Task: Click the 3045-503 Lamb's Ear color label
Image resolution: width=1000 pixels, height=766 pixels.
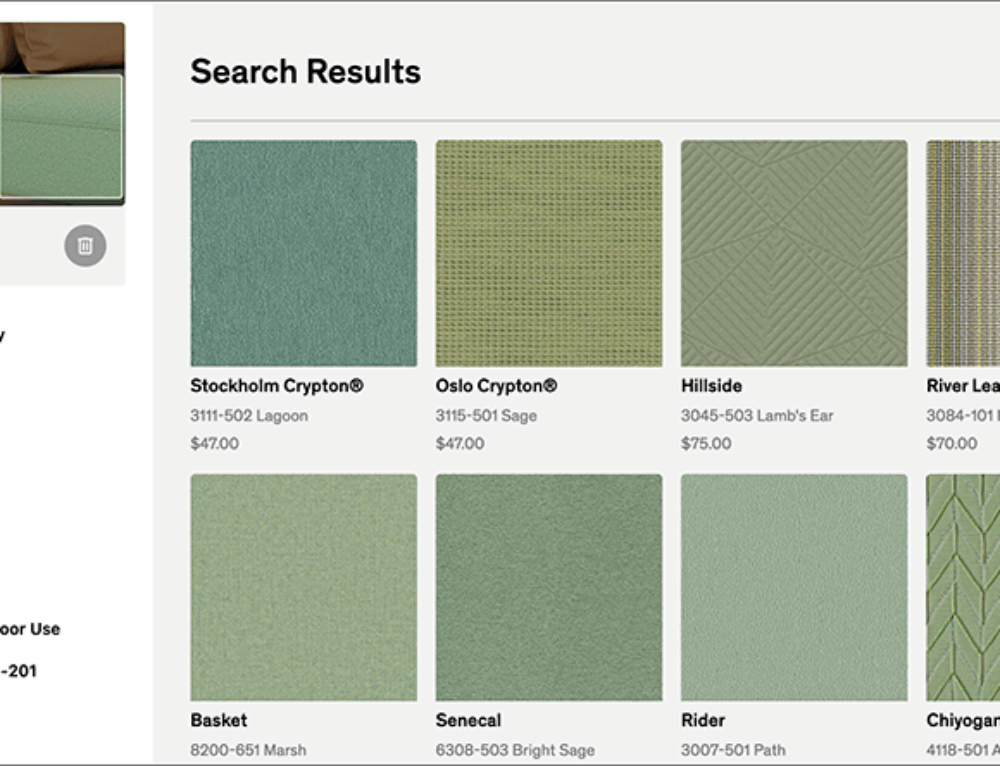Action: 757,415
